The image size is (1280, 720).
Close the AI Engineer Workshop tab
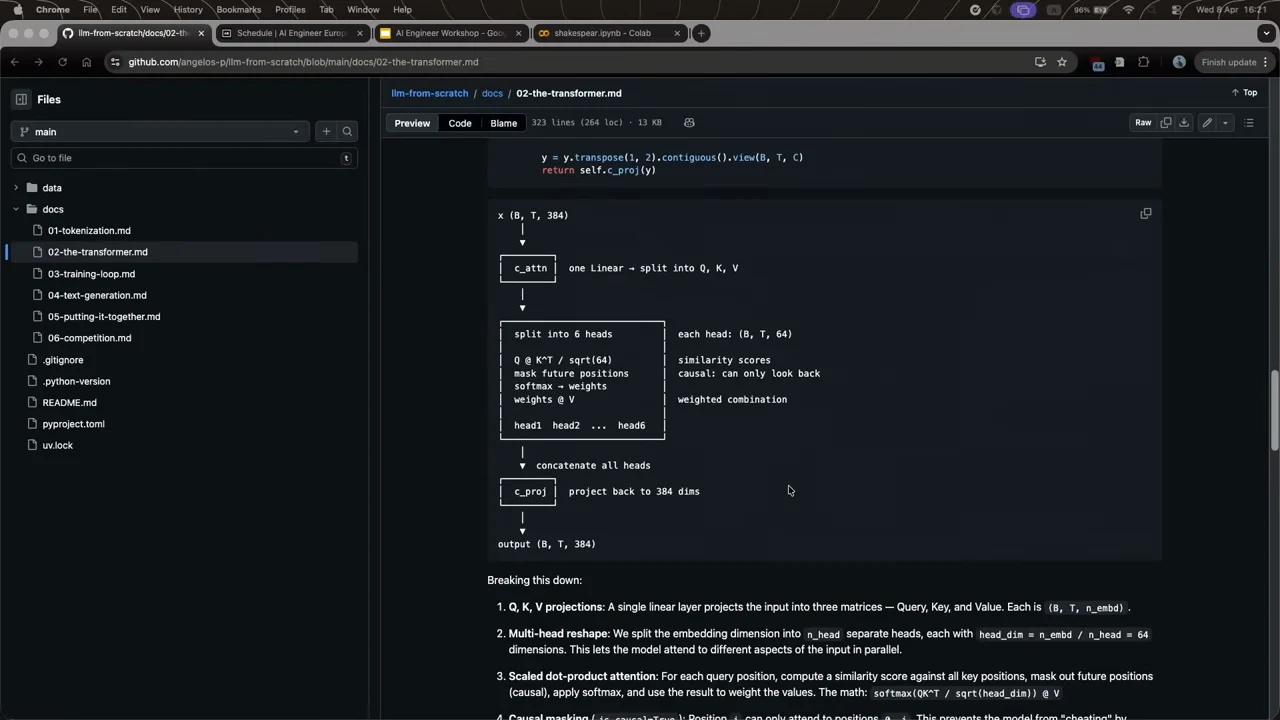518,33
